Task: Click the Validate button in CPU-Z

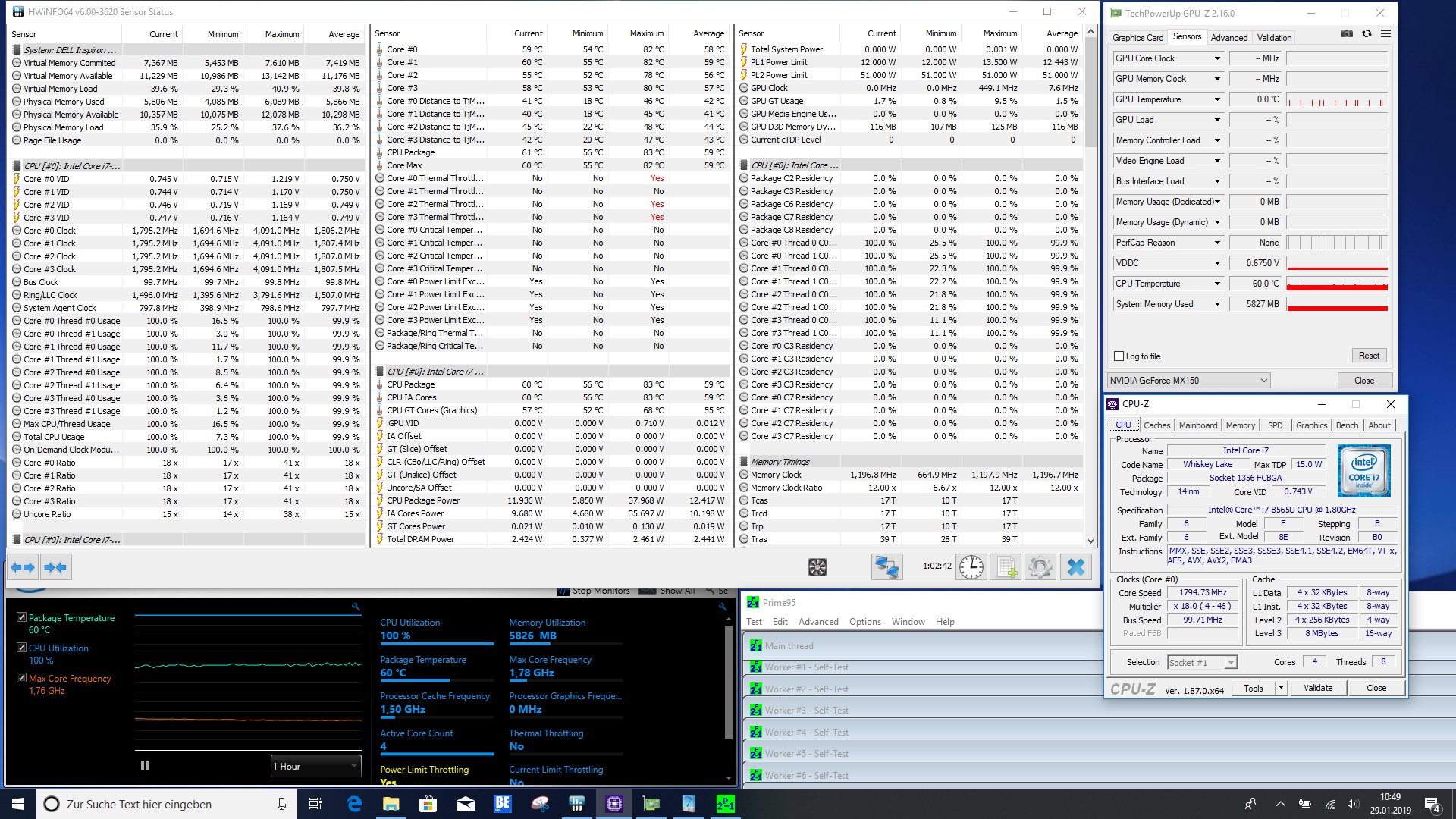Action: [x=1317, y=688]
